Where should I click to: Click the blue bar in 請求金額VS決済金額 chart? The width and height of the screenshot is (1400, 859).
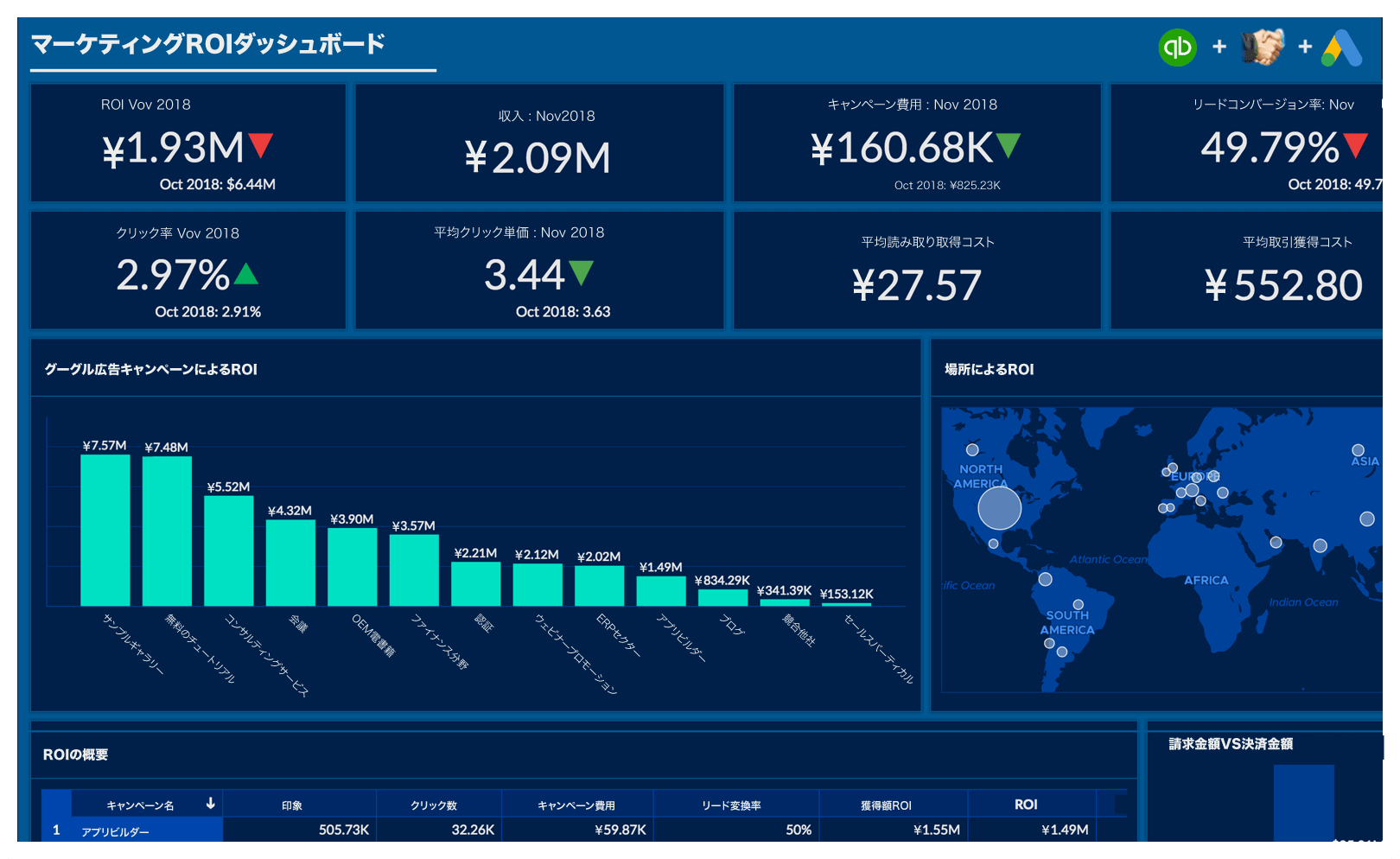pyautogui.click(x=1304, y=803)
